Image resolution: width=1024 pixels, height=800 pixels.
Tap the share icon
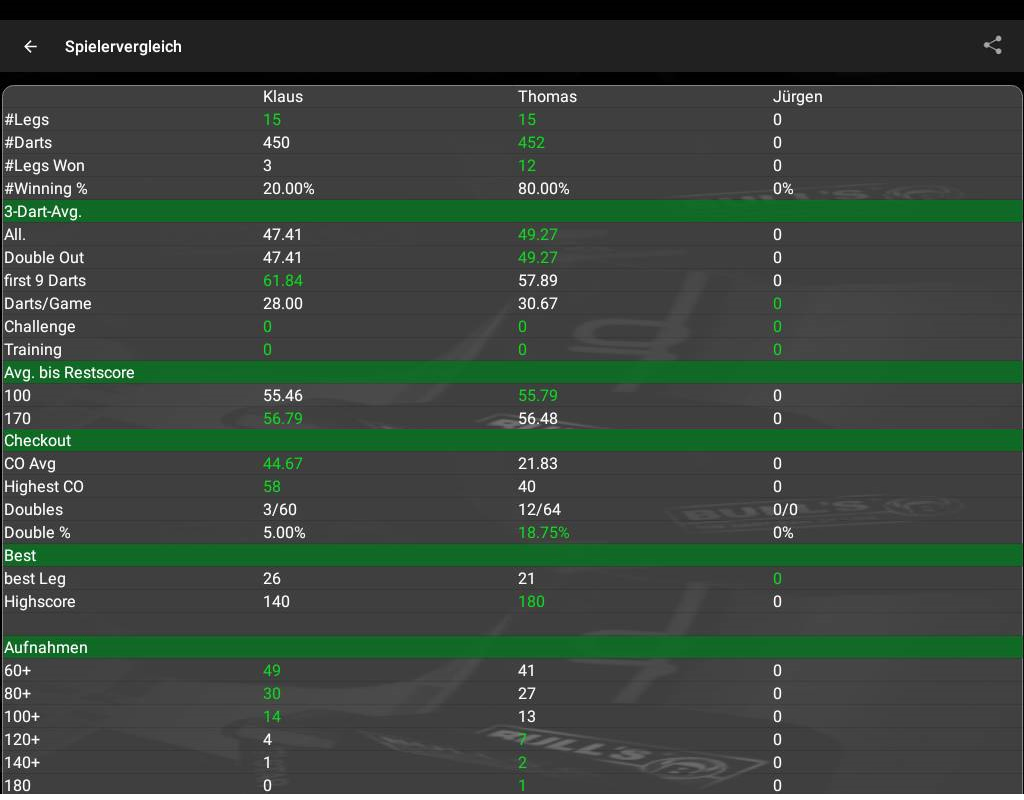[x=992, y=45]
